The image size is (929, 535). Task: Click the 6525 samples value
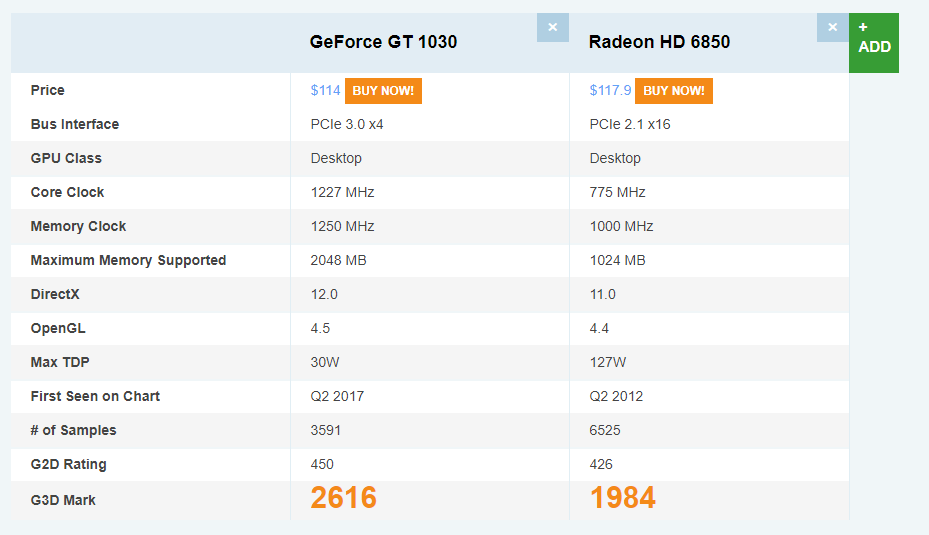pyautogui.click(x=605, y=430)
